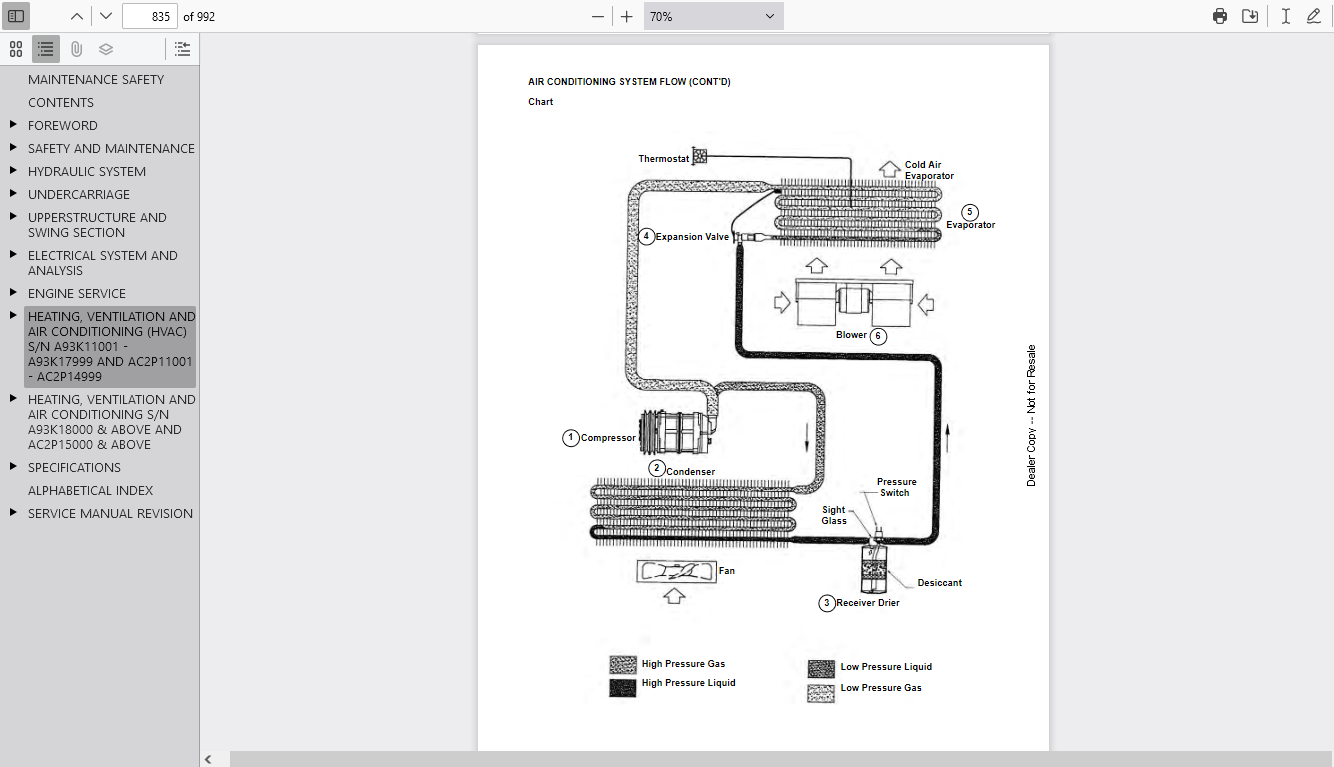
Task: Expand SAFETY AND MAINTENANCE outline section
Action: (x=13, y=147)
